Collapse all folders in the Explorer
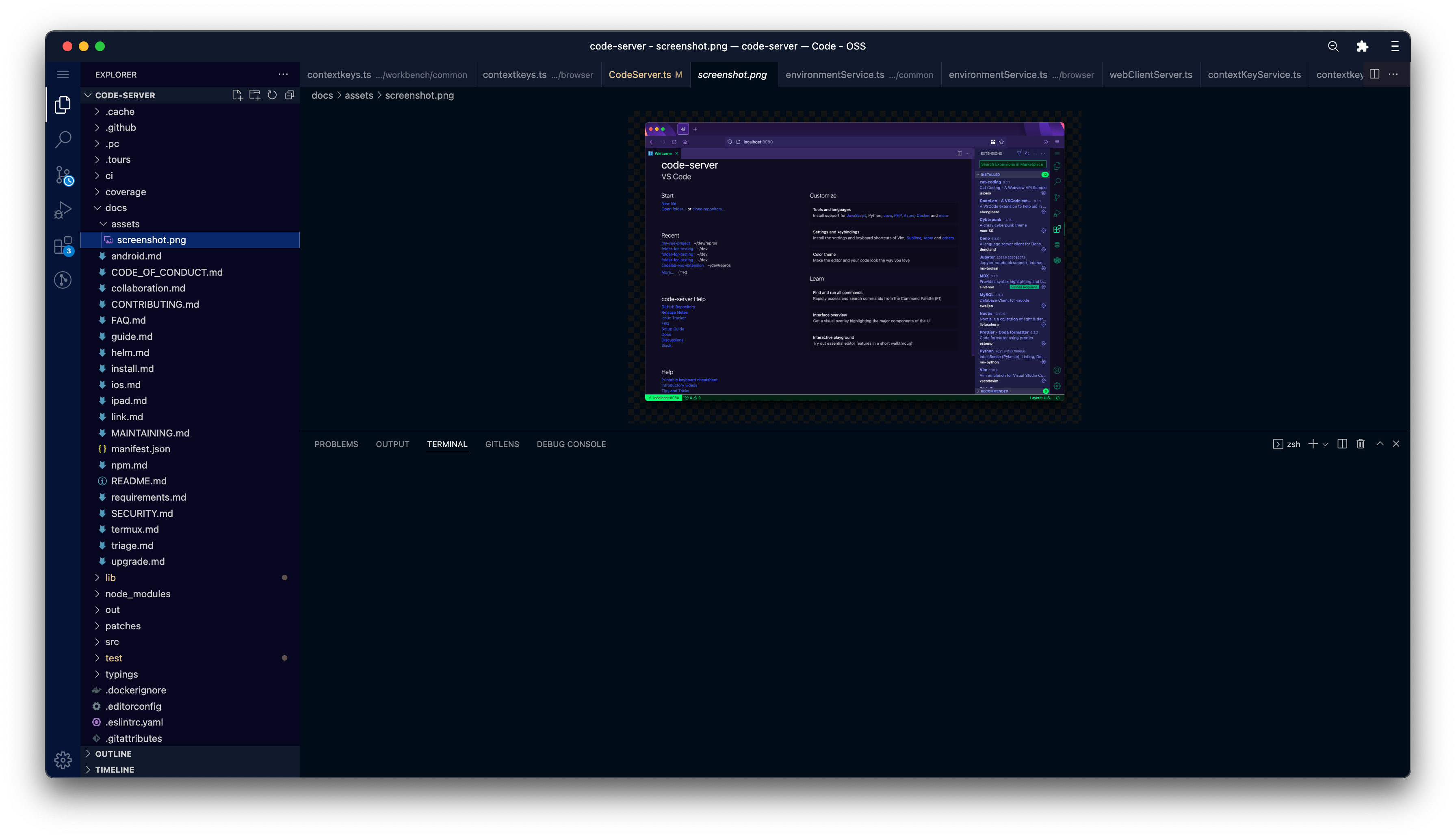1456x838 pixels. click(x=290, y=95)
